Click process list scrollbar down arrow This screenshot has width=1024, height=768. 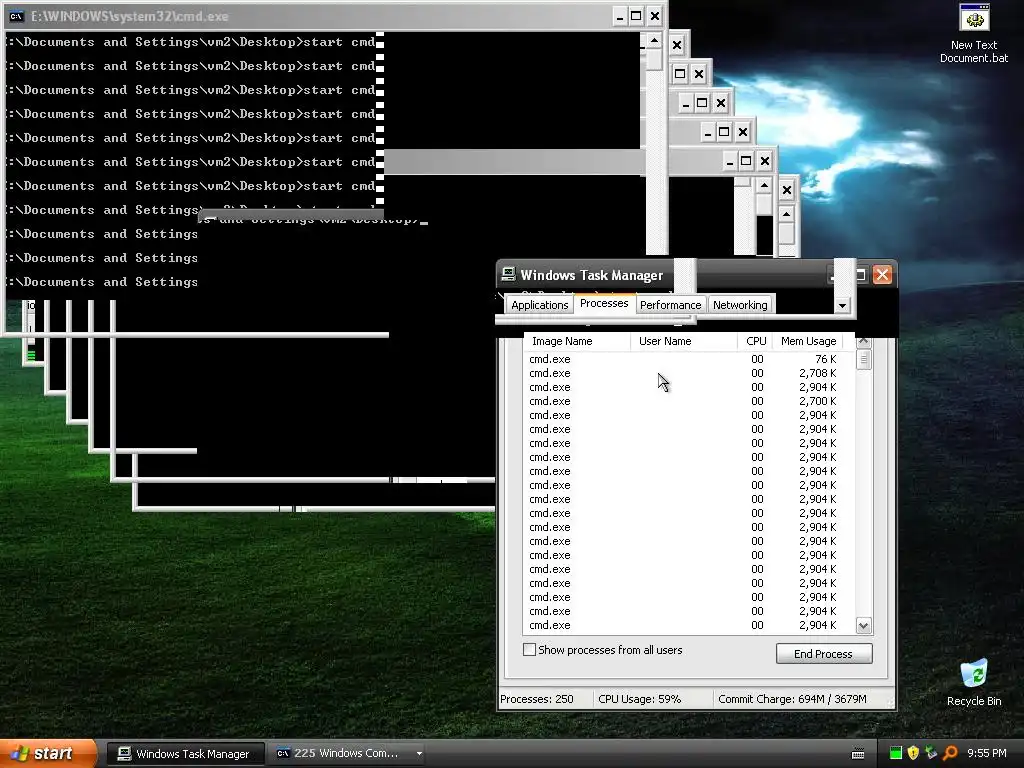click(863, 626)
